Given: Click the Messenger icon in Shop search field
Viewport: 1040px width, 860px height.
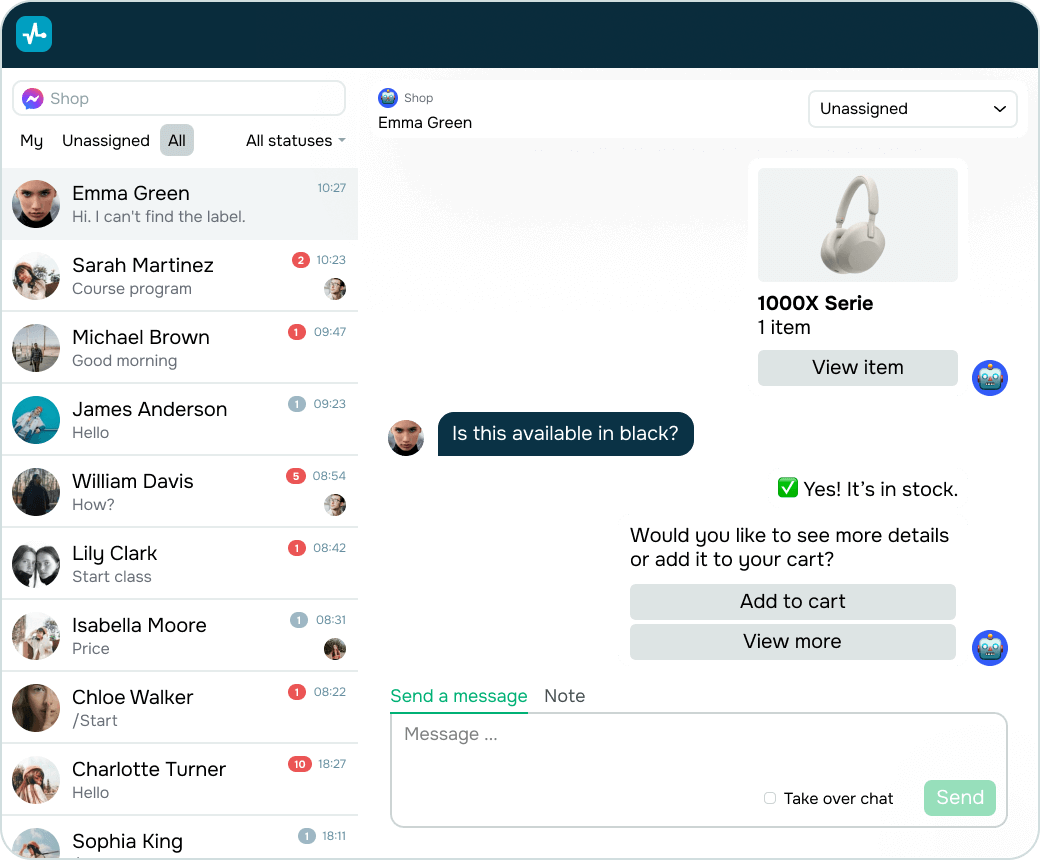Looking at the screenshot, I should pos(32,99).
